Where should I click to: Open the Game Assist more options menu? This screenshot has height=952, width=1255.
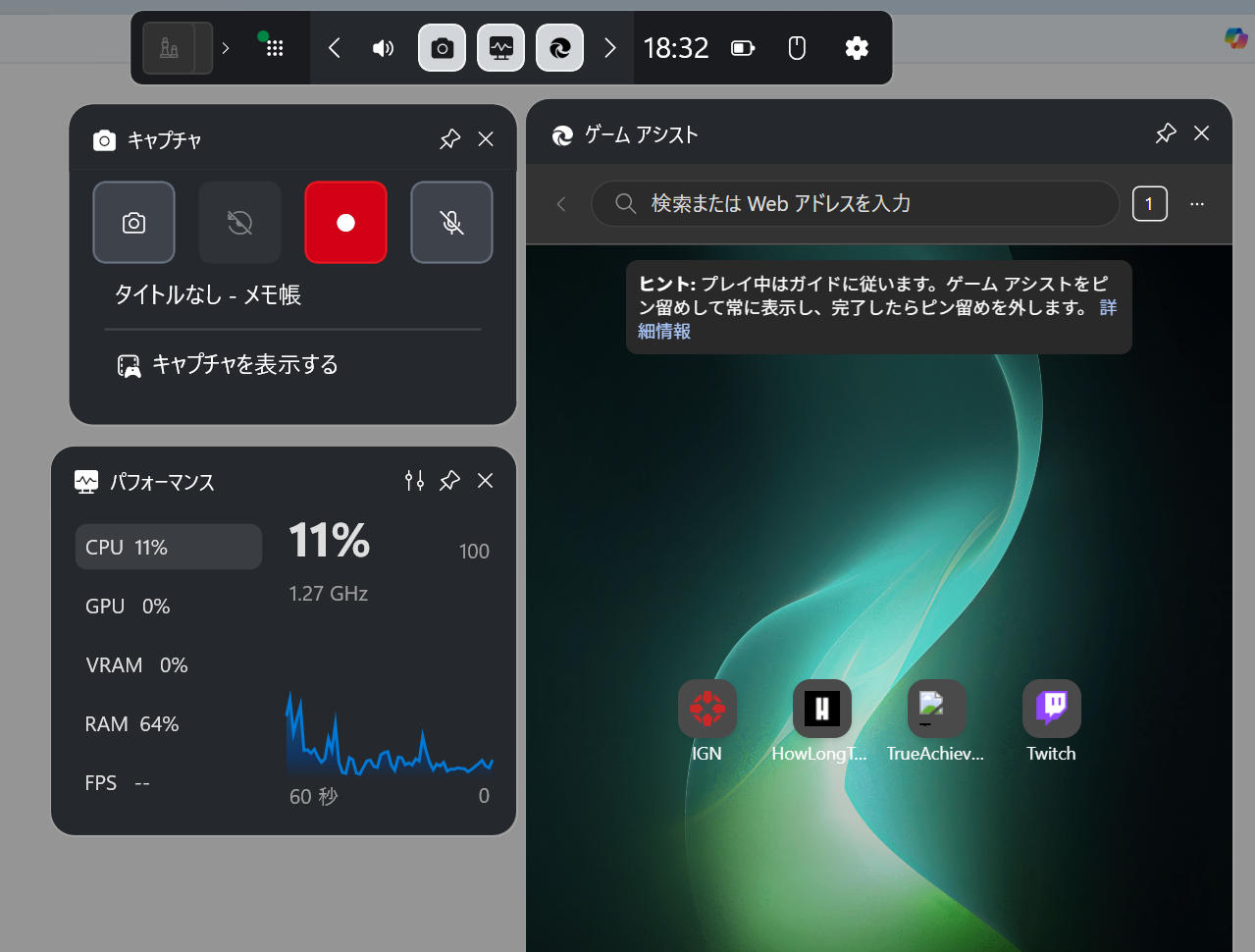tap(1196, 203)
